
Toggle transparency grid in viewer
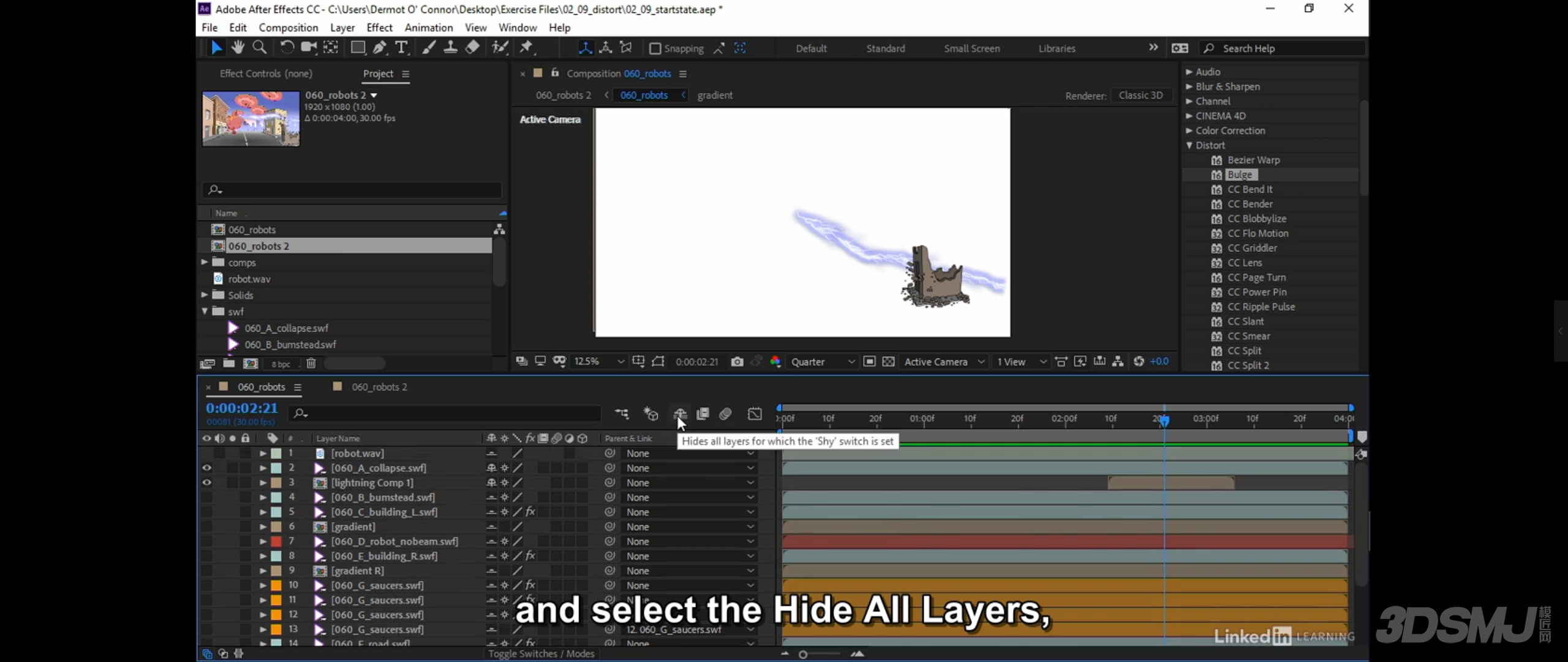click(889, 362)
